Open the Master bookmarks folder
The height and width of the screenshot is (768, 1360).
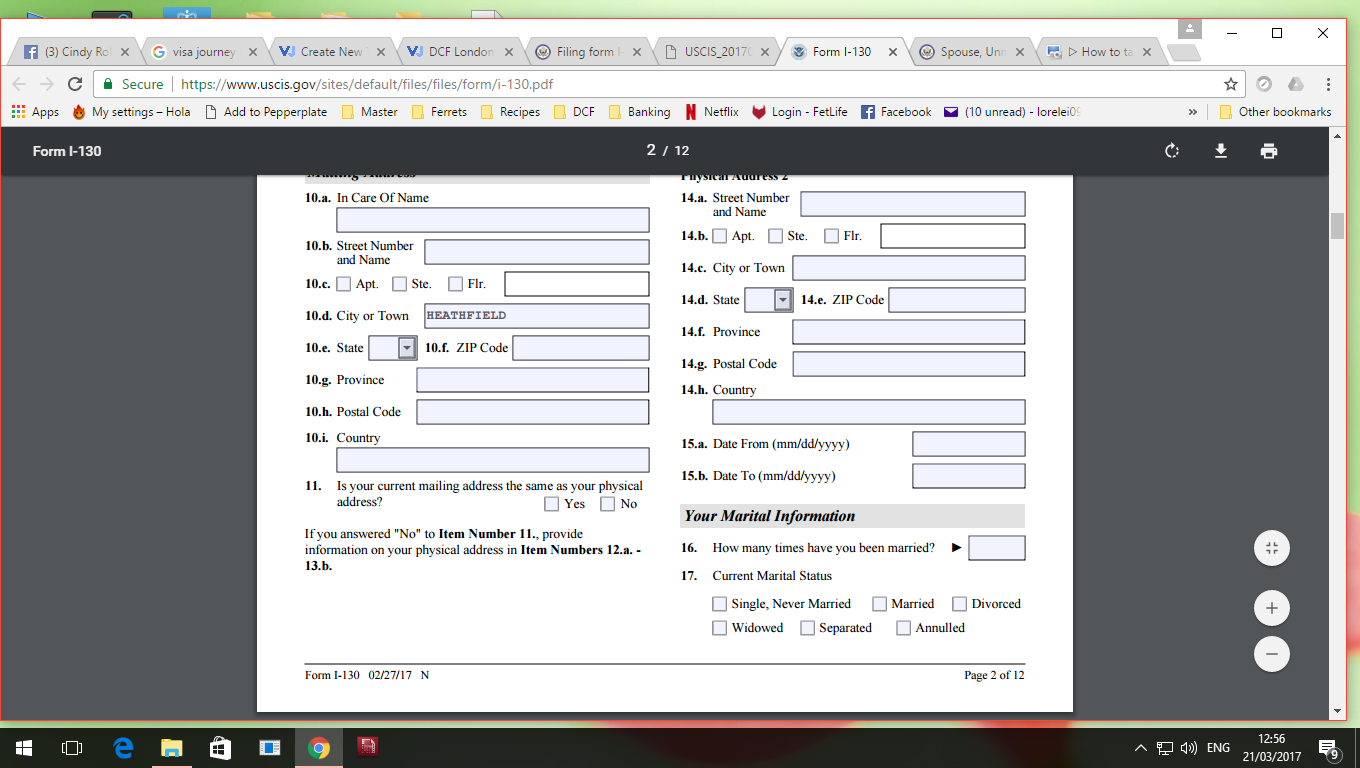[369, 112]
